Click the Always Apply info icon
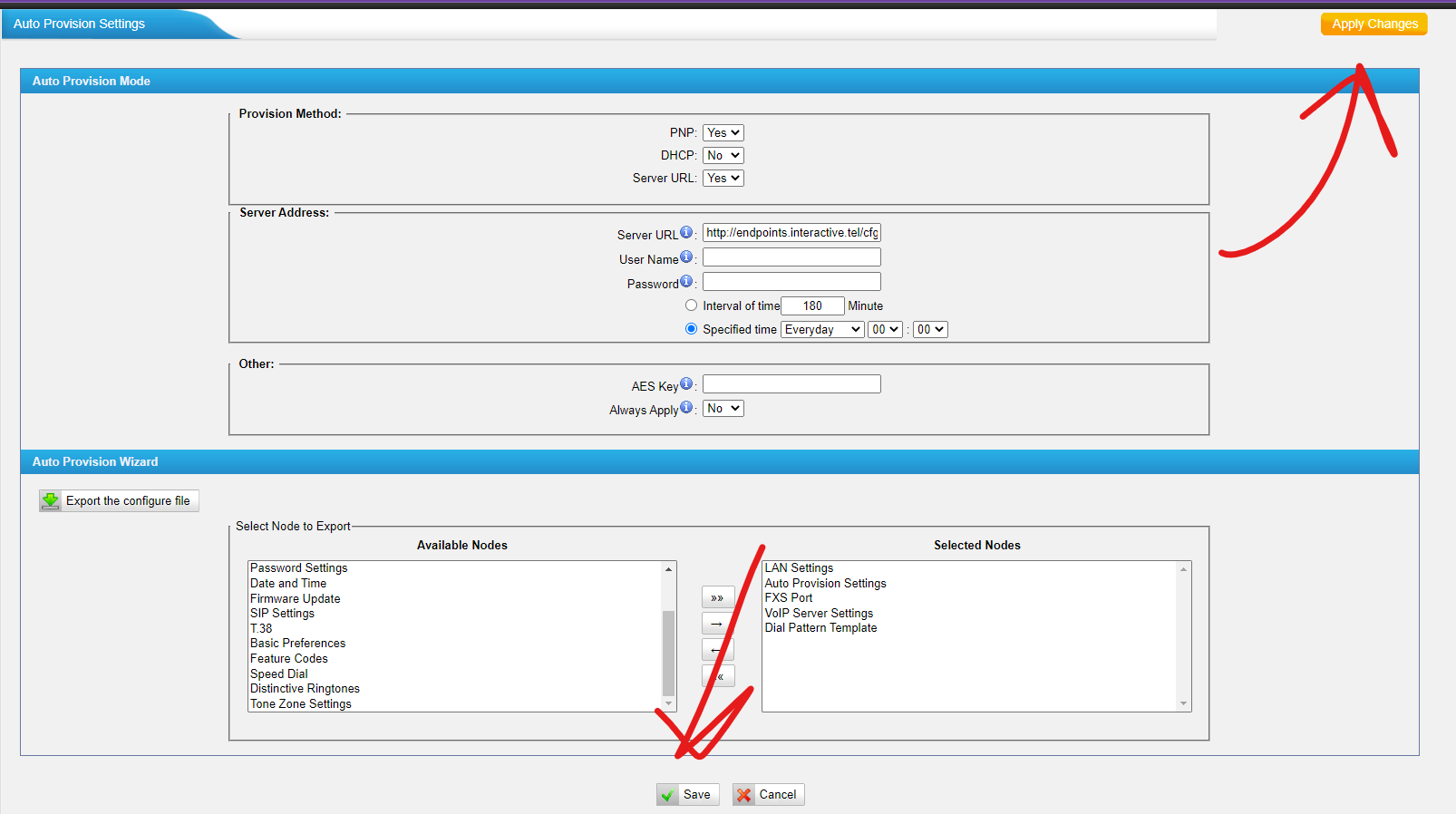 [x=686, y=408]
